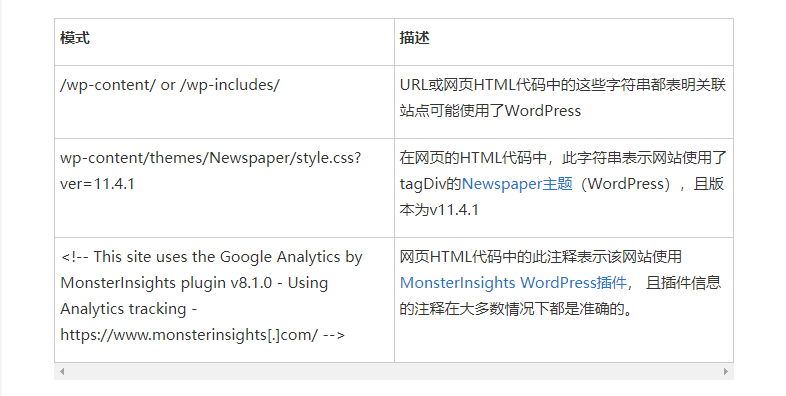This screenshot has width=786, height=396.
Task: Click the Google Analytics MonsterInsights comment cell
Action: pyautogui.click(x=225, y=300)
